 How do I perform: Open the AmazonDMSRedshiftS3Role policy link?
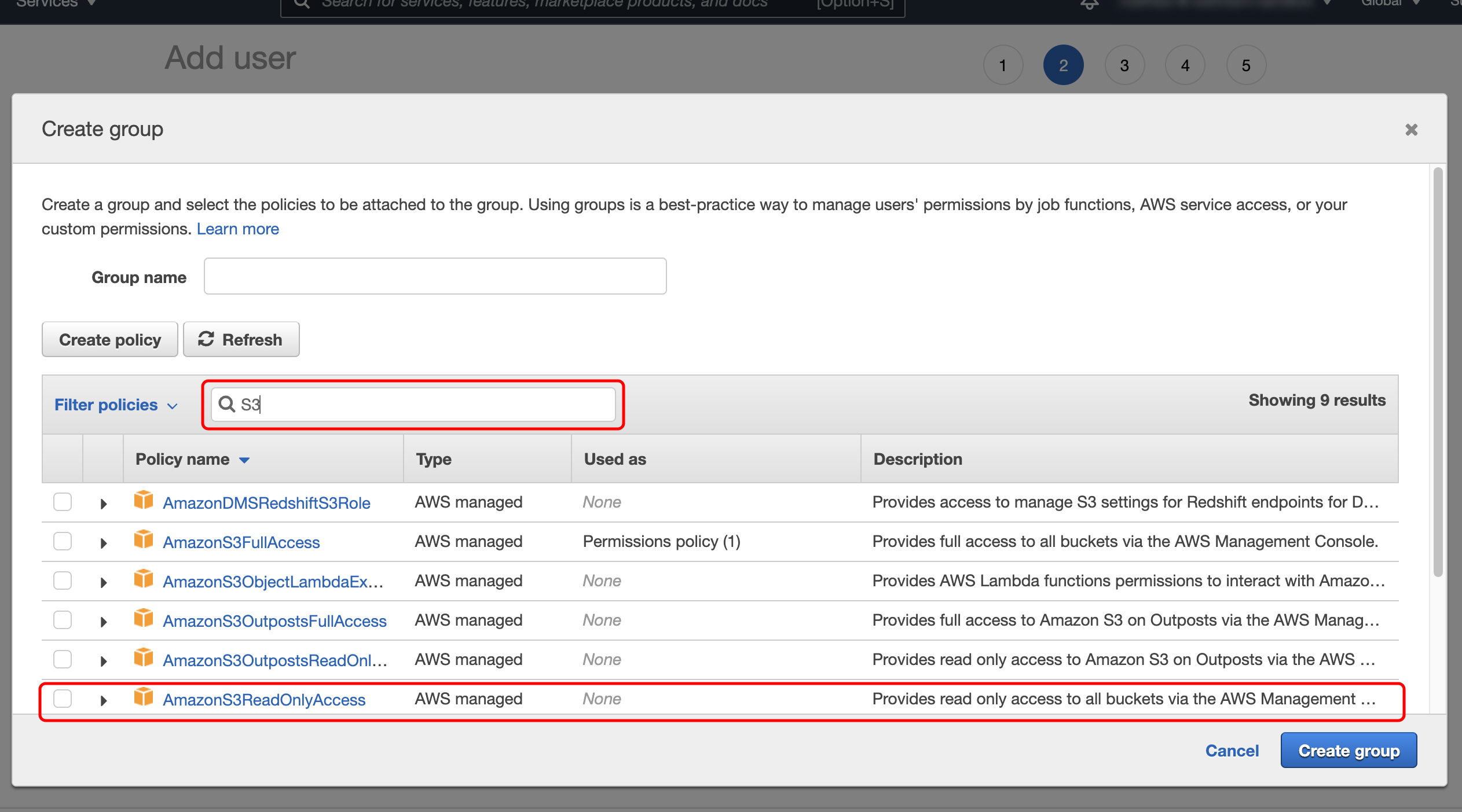(267, 503)
